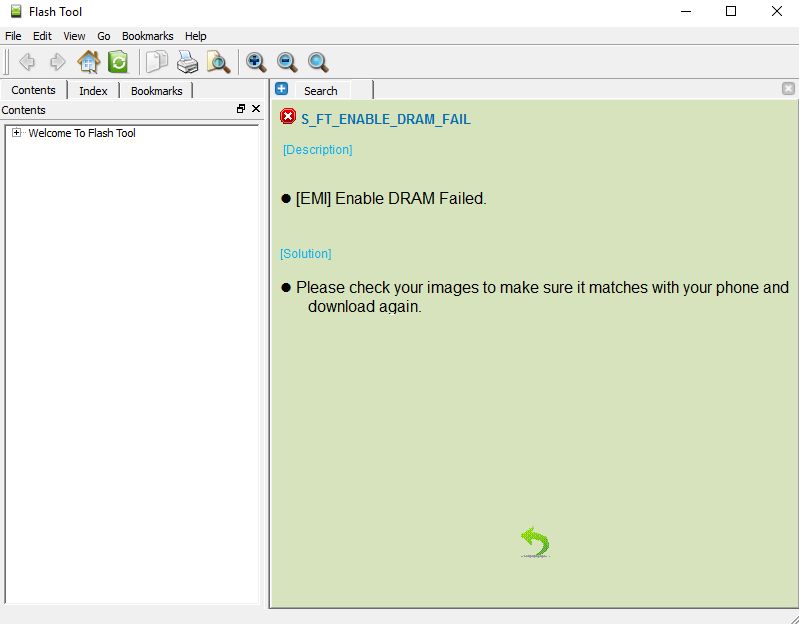Viewport: 799px width, 624px height.
Task: Click the toolbar drag handle grip
Action: (x=6, y=62)
